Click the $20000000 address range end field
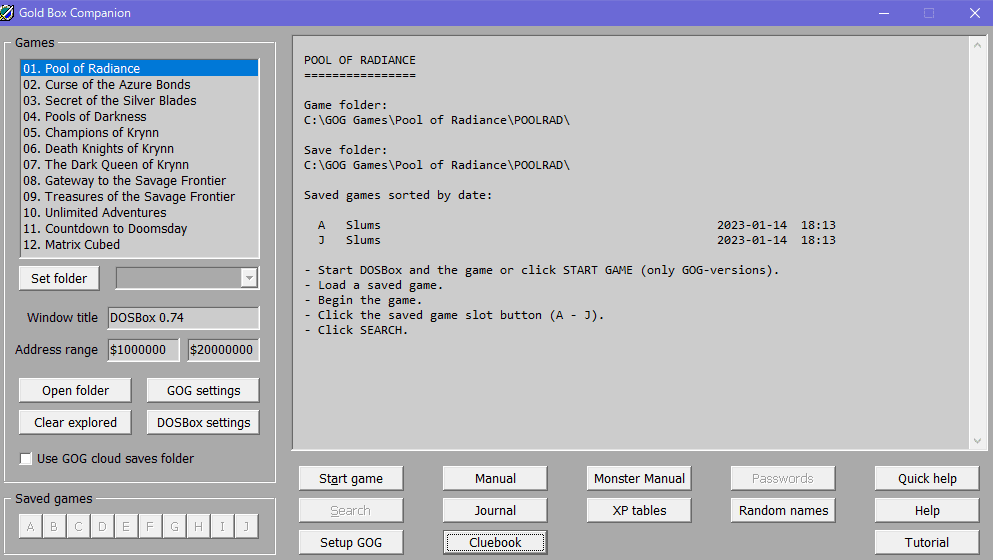Viewport: 993px width, 560px height. click(x=224, y=350)
